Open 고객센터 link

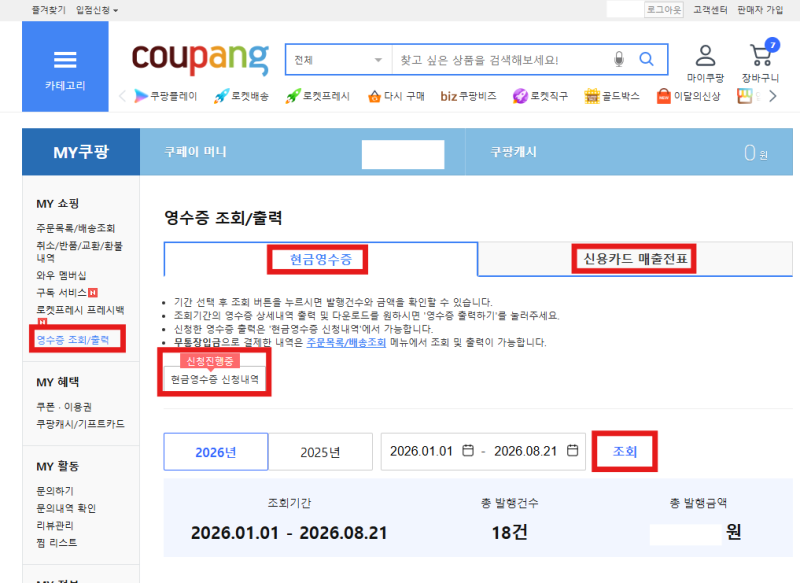click(710, 10)
